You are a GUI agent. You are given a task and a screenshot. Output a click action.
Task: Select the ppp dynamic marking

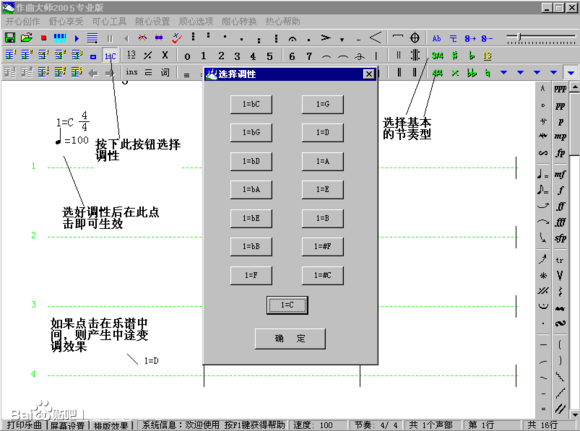(560, 89)
